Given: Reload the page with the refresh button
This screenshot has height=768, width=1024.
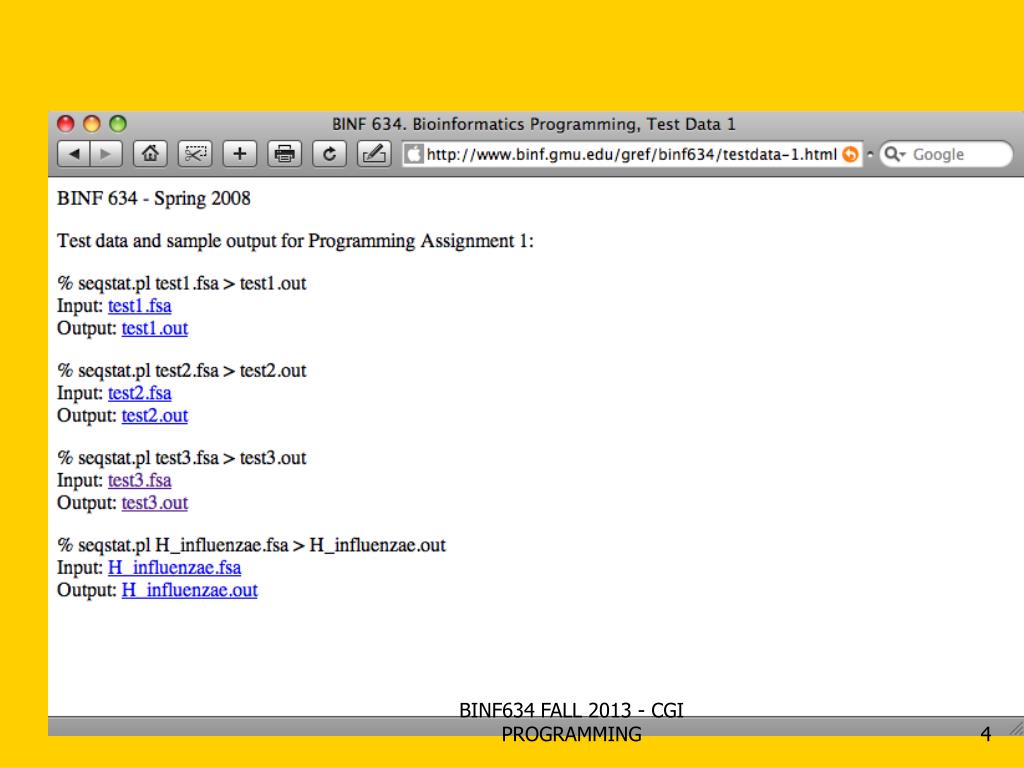Looking at the screenshot, I should (329, 154).
